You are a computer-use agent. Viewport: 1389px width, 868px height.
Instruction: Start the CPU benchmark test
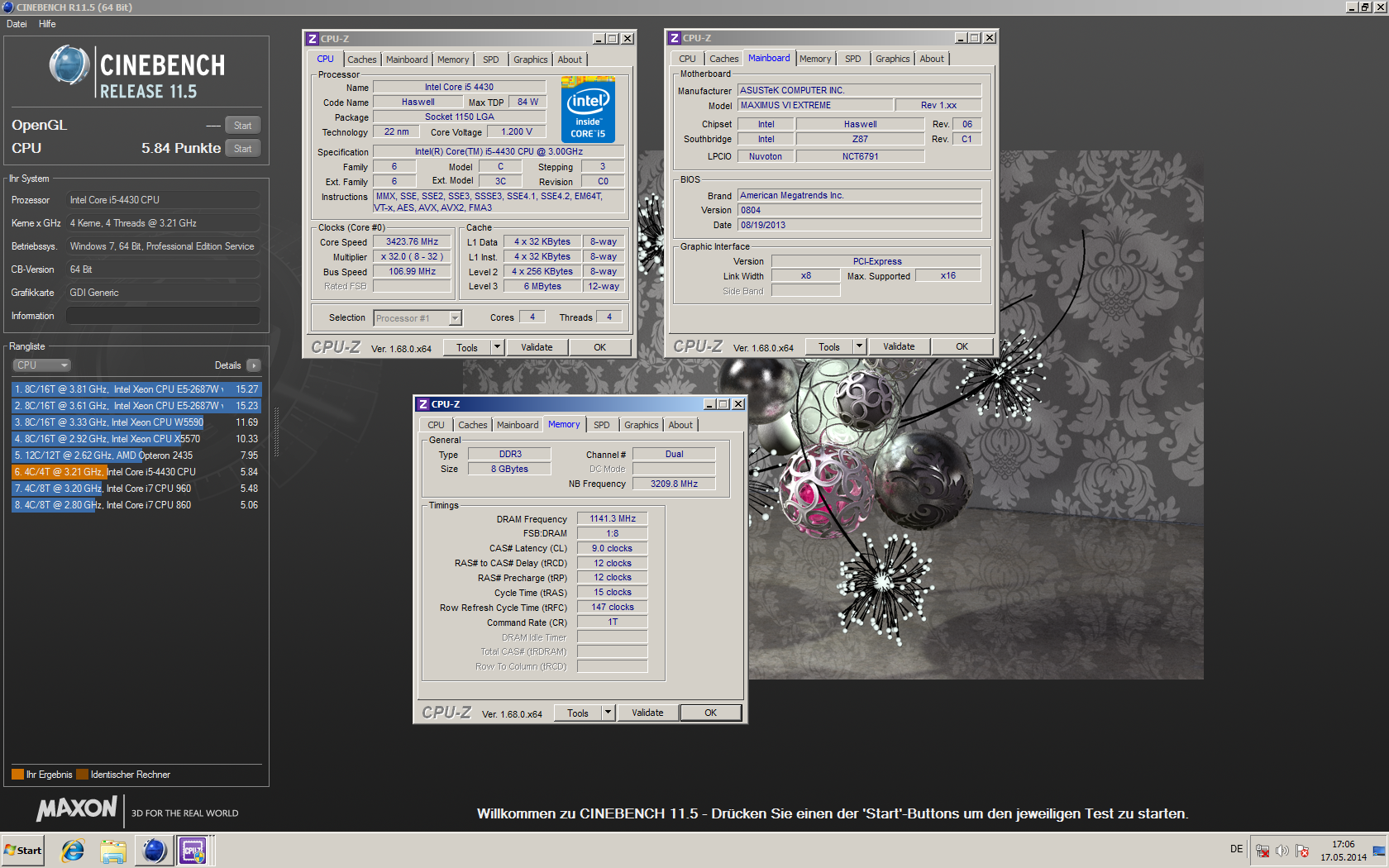click(x=242, y=149)
